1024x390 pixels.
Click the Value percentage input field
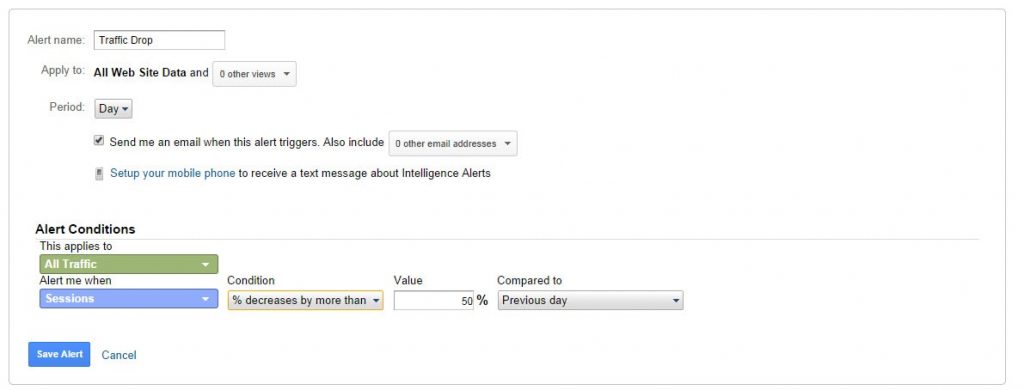pyautogui.click(x=434, y=301)
